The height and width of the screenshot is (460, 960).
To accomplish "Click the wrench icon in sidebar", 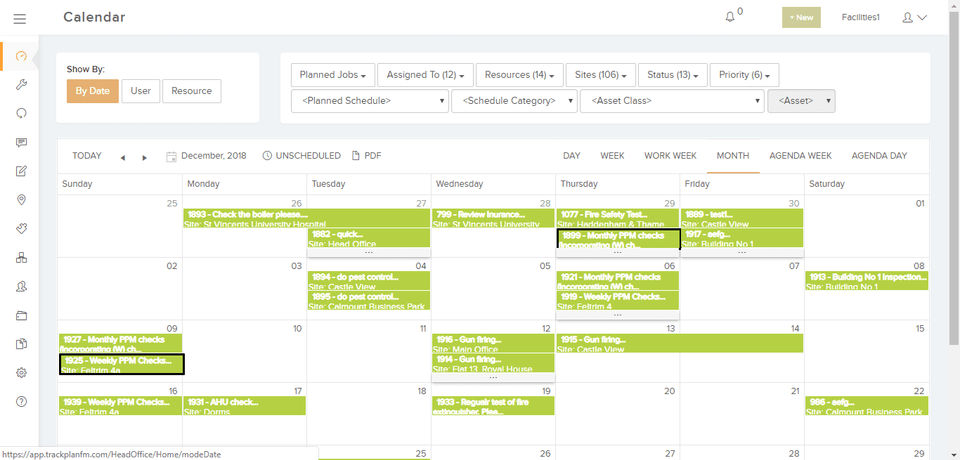I will tap(21, 85).
